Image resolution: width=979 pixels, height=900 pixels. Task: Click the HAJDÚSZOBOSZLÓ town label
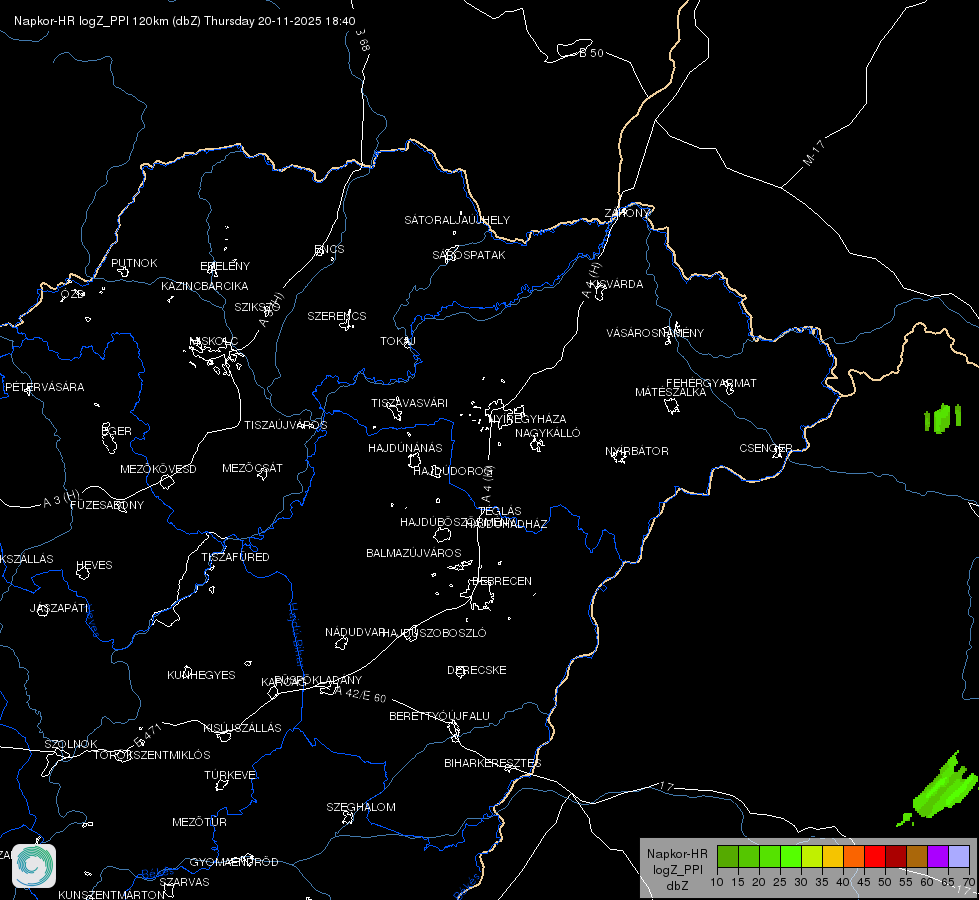tap(435, 633)
